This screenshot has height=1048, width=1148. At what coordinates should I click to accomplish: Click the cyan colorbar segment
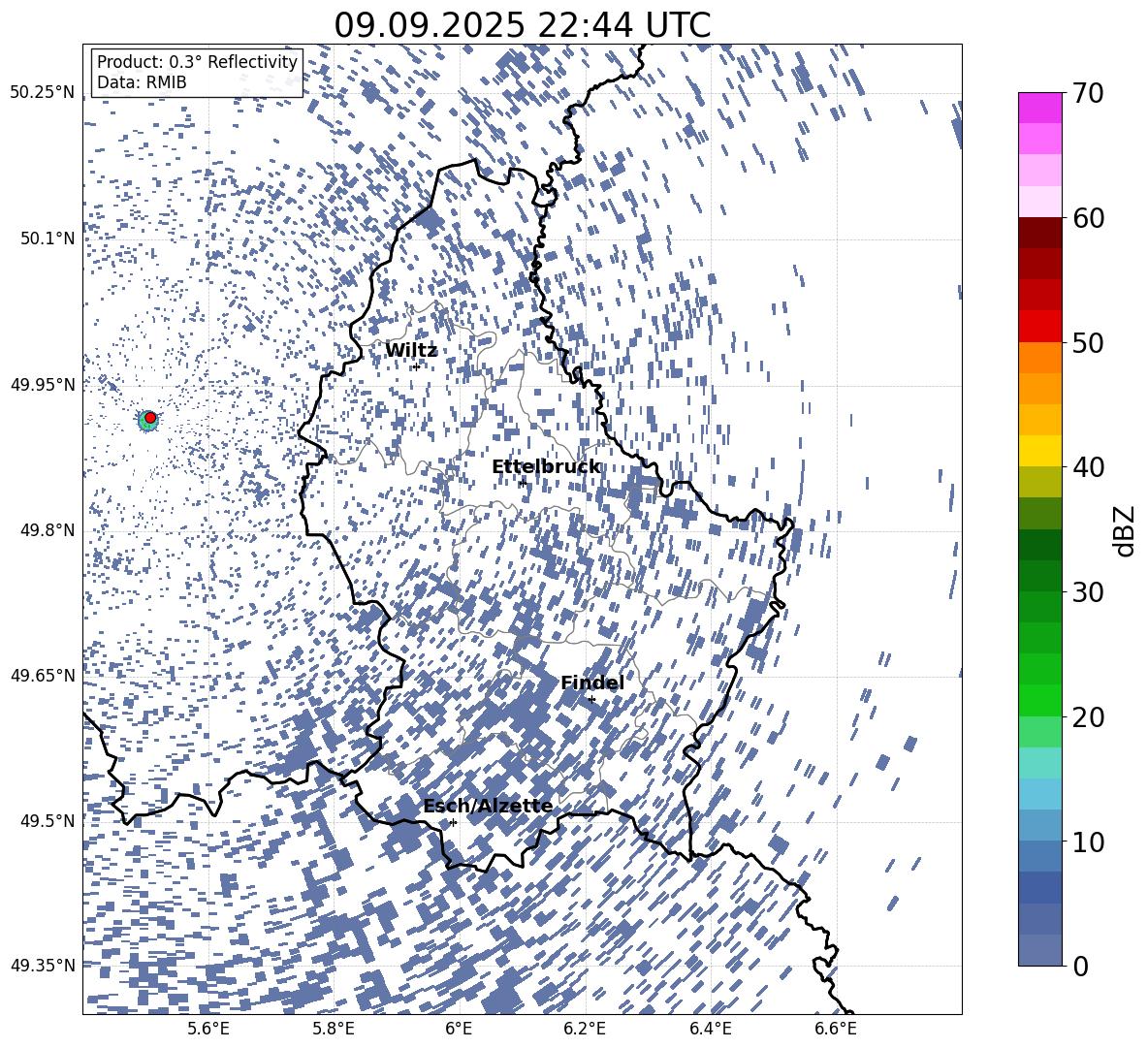[x=1039, y=763]
